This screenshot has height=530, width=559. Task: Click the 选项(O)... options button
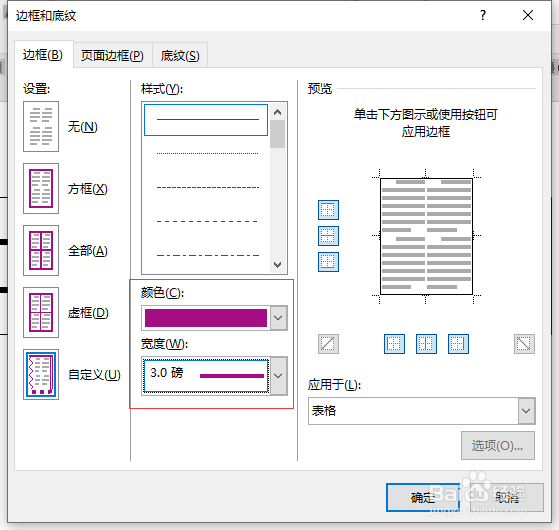tap(498, 446)
